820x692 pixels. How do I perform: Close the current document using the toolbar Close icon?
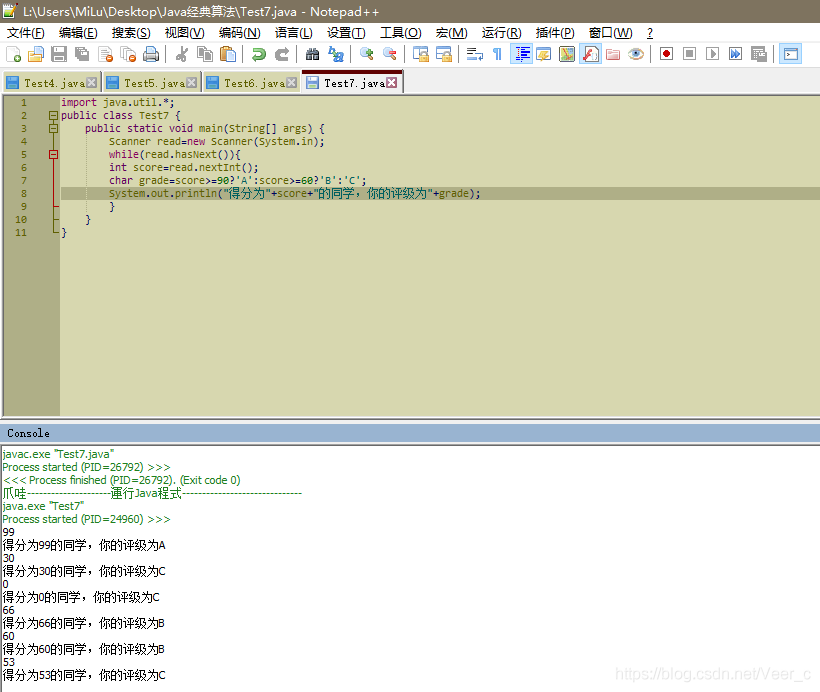(105, 54)
